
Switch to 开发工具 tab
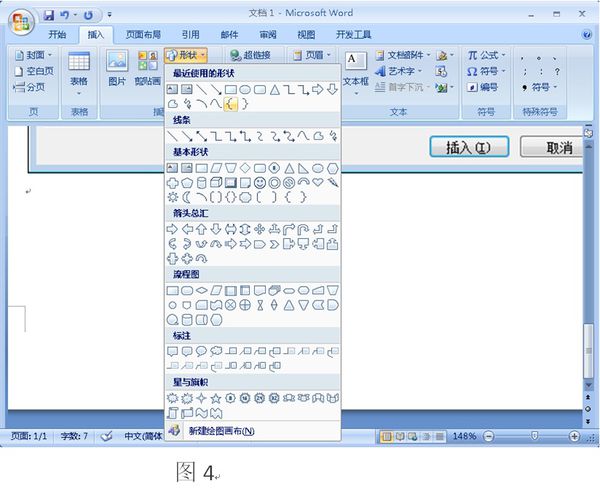coord(354,35)
